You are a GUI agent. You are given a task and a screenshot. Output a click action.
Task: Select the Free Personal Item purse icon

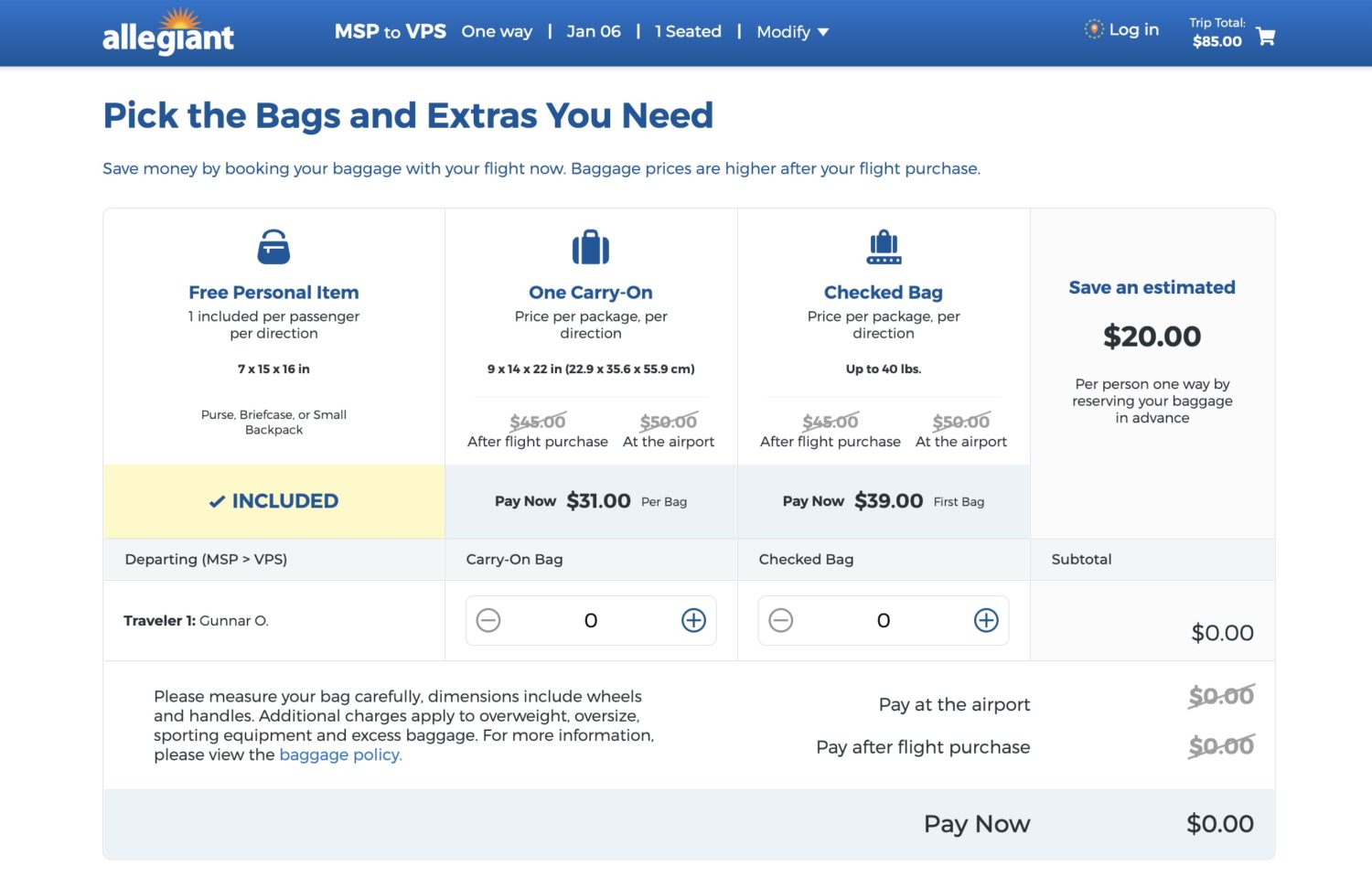click(273, 246)
